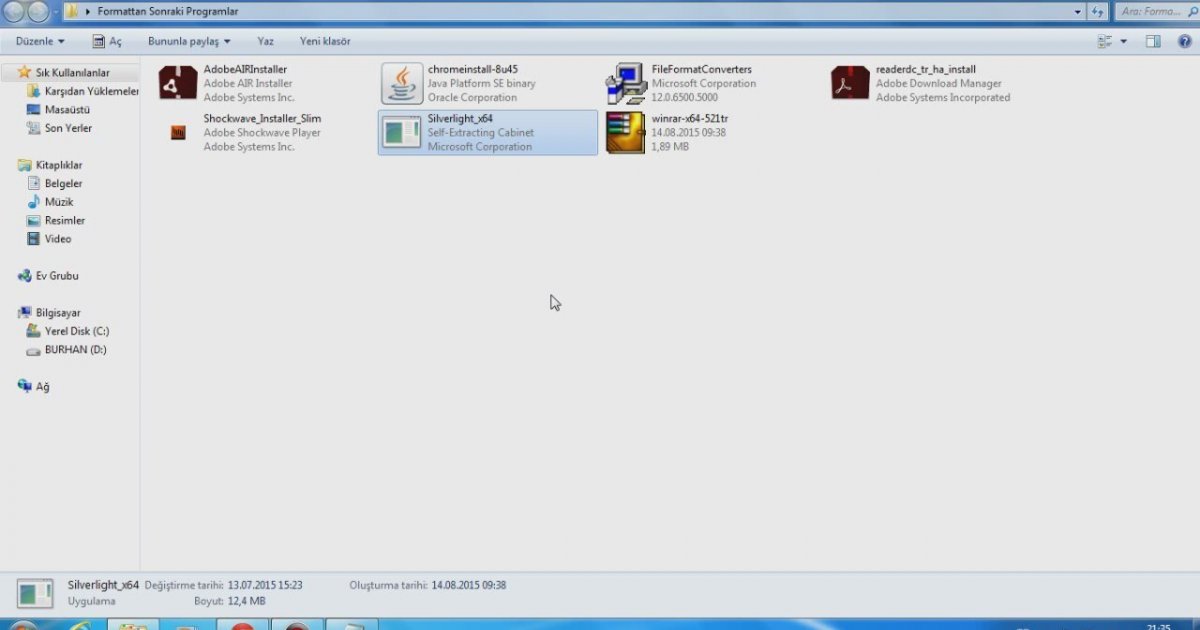Screen dimensions: 1200x630
Task: Click the 'Boyut: 12,4 MB' status text
Action: (x=230, y=601)
